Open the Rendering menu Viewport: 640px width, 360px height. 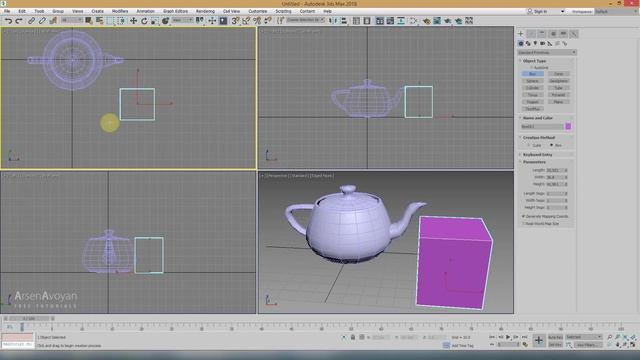point(205,11)
